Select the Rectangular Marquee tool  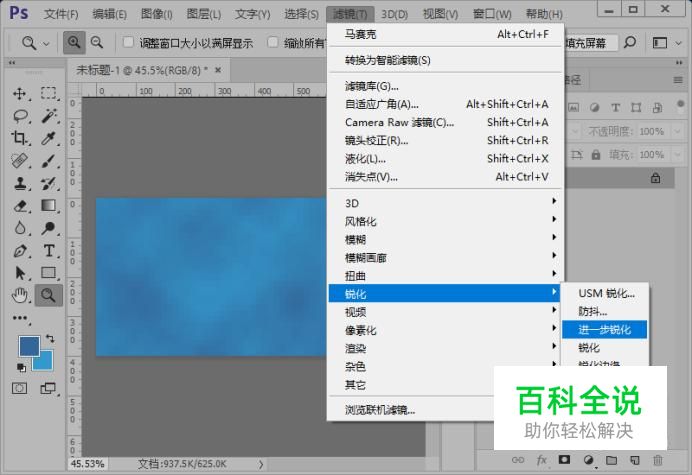pos(49,94)
